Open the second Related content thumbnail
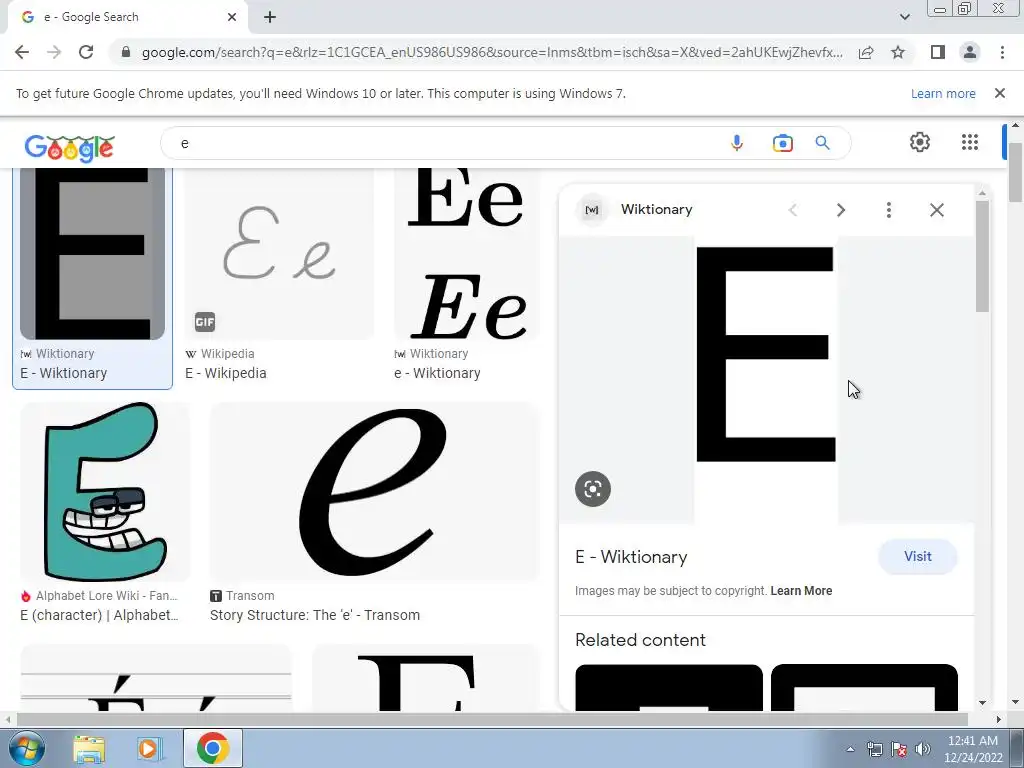The height and width of the screenshot is (768, 1024). click(864, 688)
